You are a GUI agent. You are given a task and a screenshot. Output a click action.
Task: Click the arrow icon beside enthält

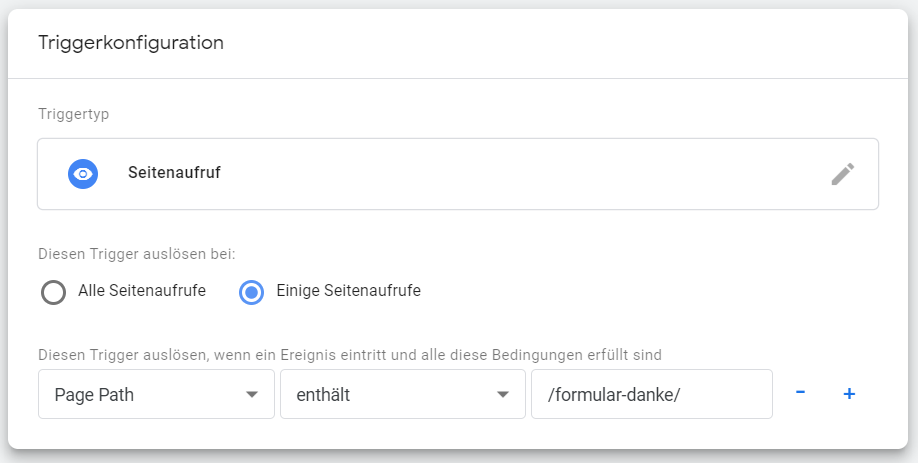[x=502, y=395]
